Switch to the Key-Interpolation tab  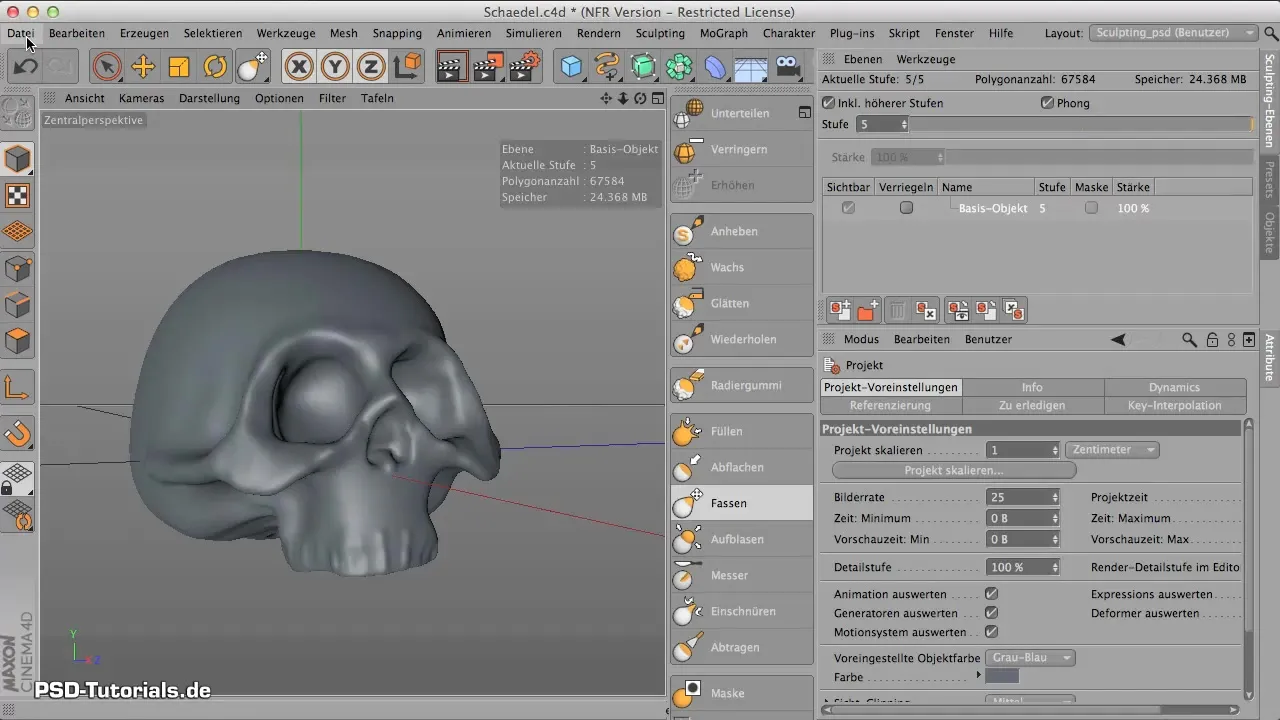pos(1175,405)
